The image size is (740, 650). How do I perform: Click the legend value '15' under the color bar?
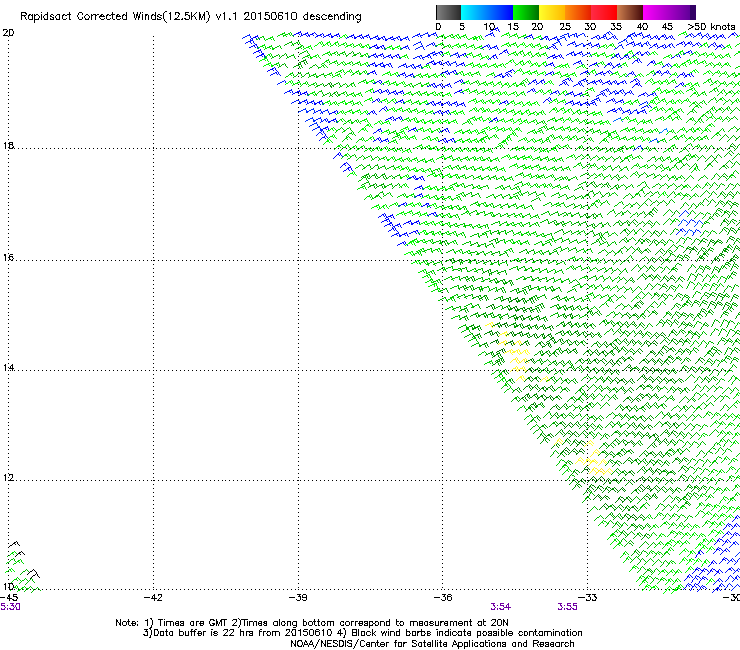pos(513,27)
